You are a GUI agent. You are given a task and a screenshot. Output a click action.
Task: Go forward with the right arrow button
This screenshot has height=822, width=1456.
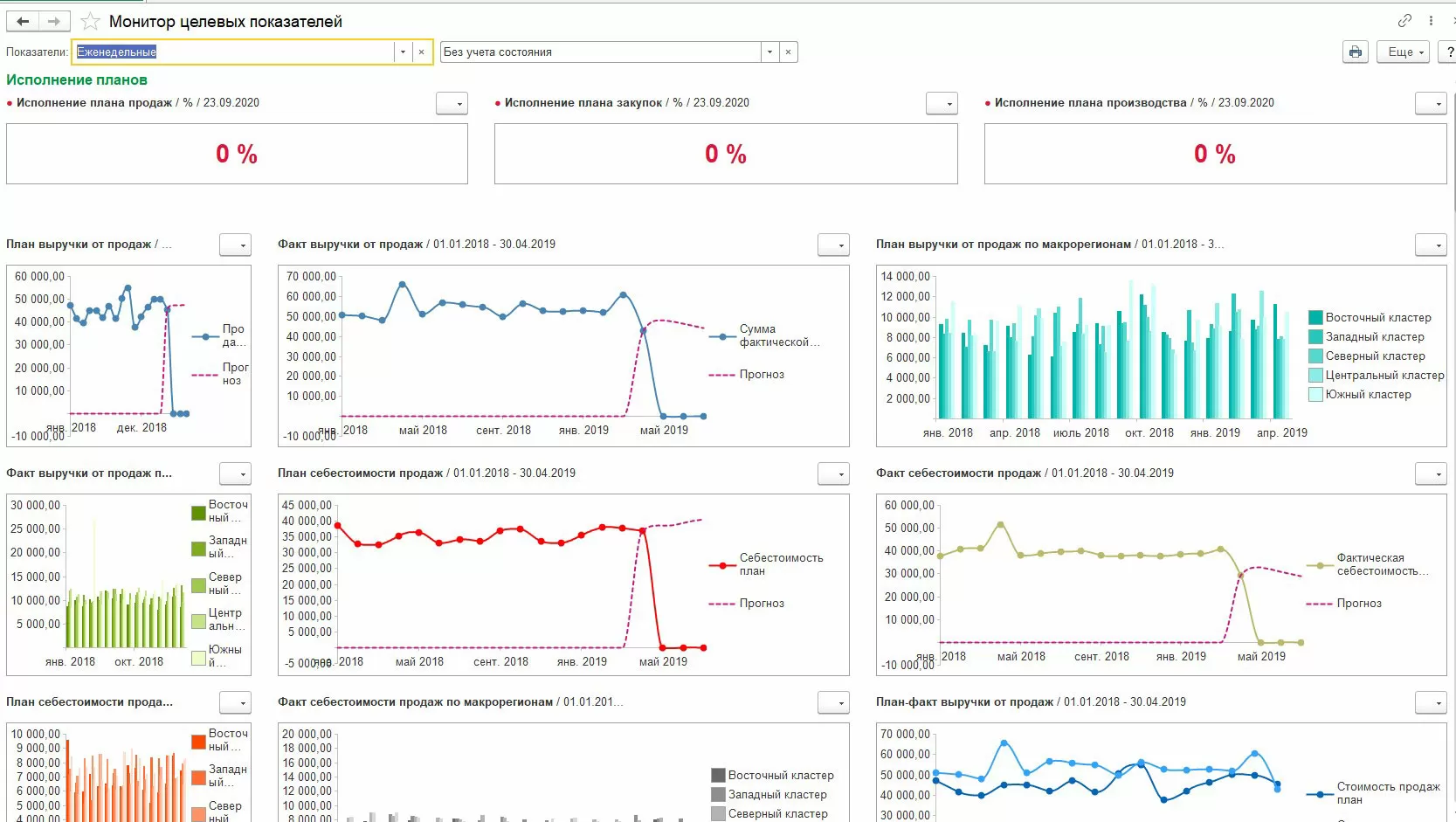(x=54, y=21)
